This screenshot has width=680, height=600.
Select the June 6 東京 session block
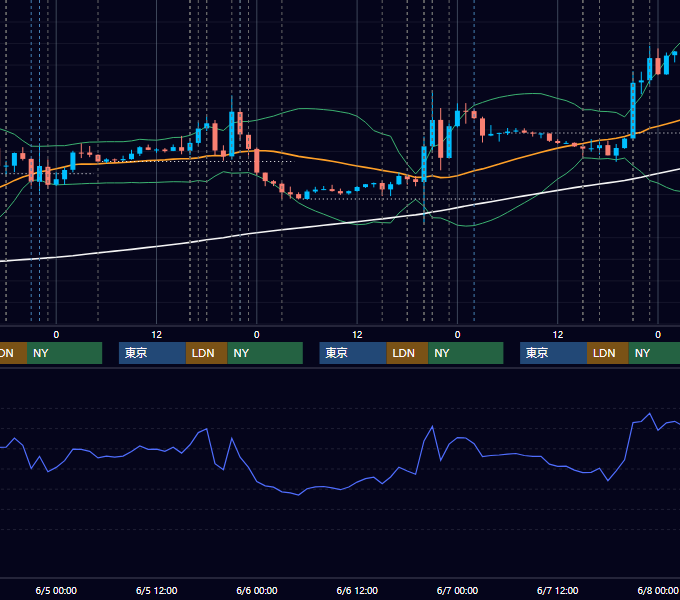(353, 353)
